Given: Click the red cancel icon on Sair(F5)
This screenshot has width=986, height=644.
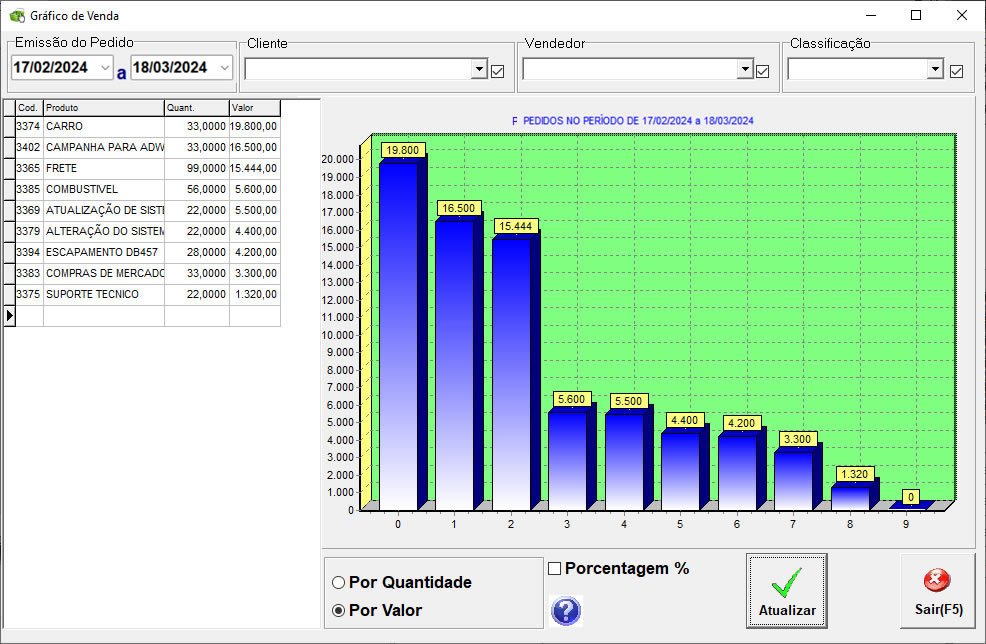Looking at the screenshot, I should [x=936, y=578].
